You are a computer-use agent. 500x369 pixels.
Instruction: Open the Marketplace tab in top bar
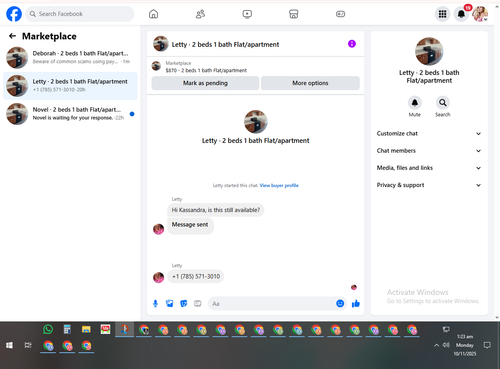pyautogui.click(x=294, y=14)
